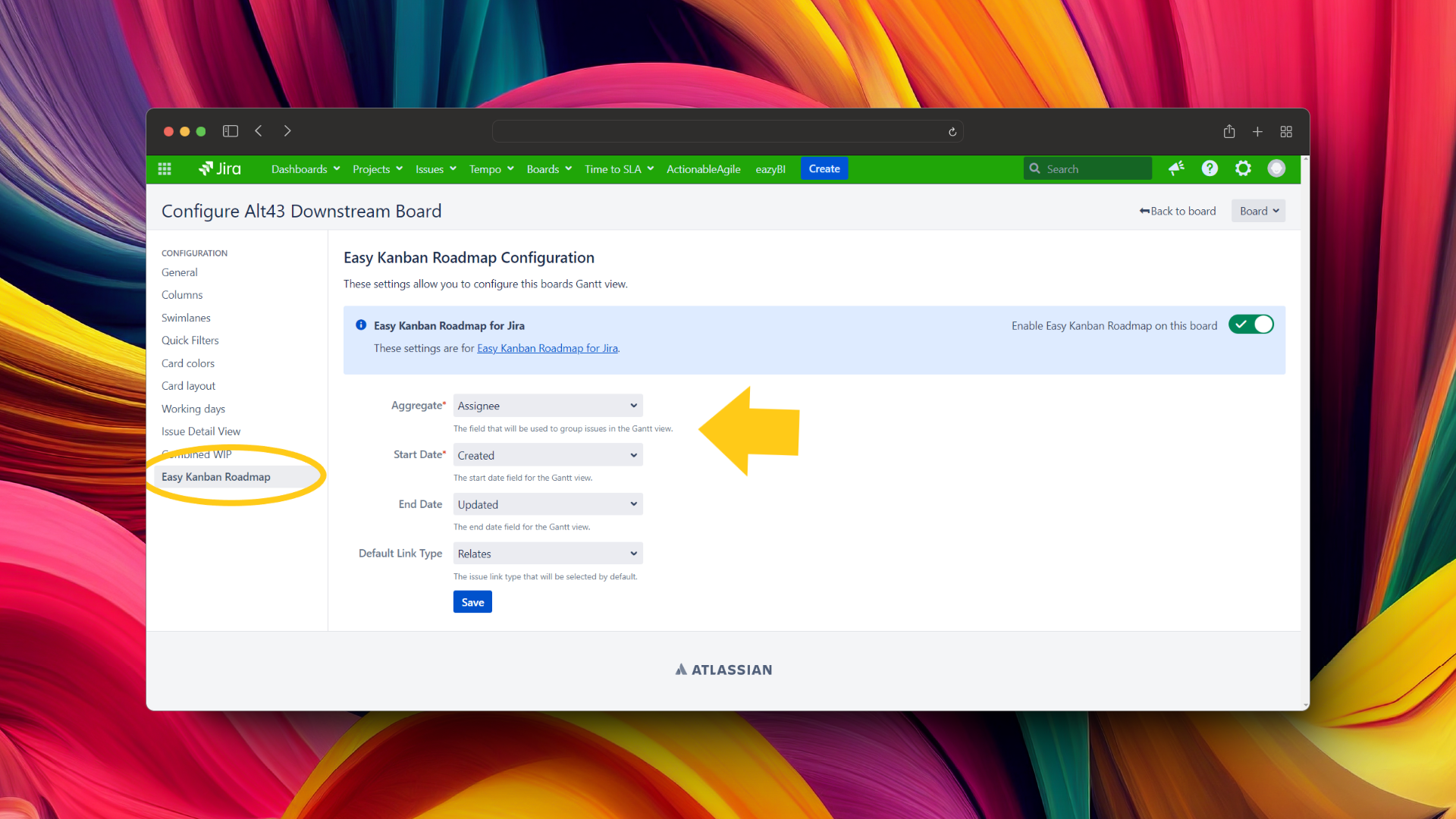Open the help question mark icon
The image size is (1456, 819).
[1210, 168]
